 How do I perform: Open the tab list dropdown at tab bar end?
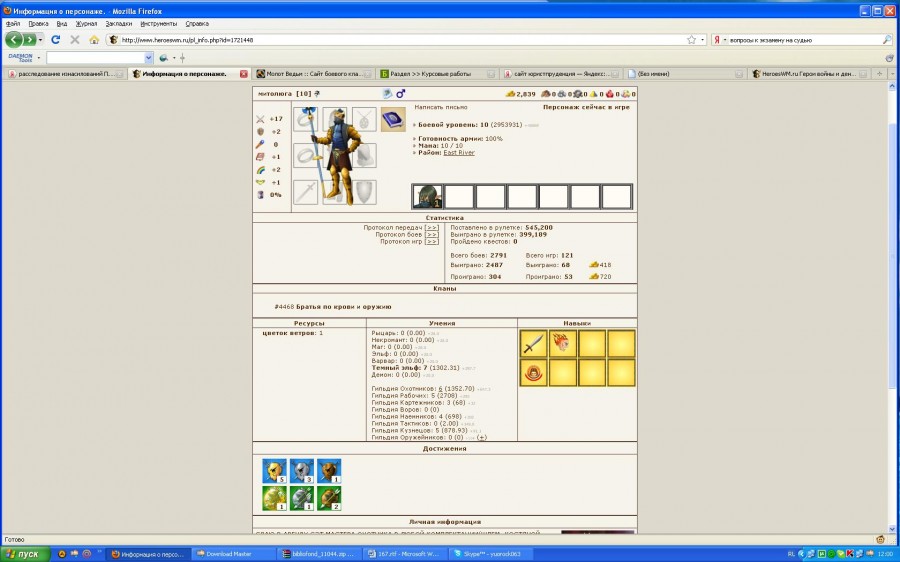tap(893, 73)
